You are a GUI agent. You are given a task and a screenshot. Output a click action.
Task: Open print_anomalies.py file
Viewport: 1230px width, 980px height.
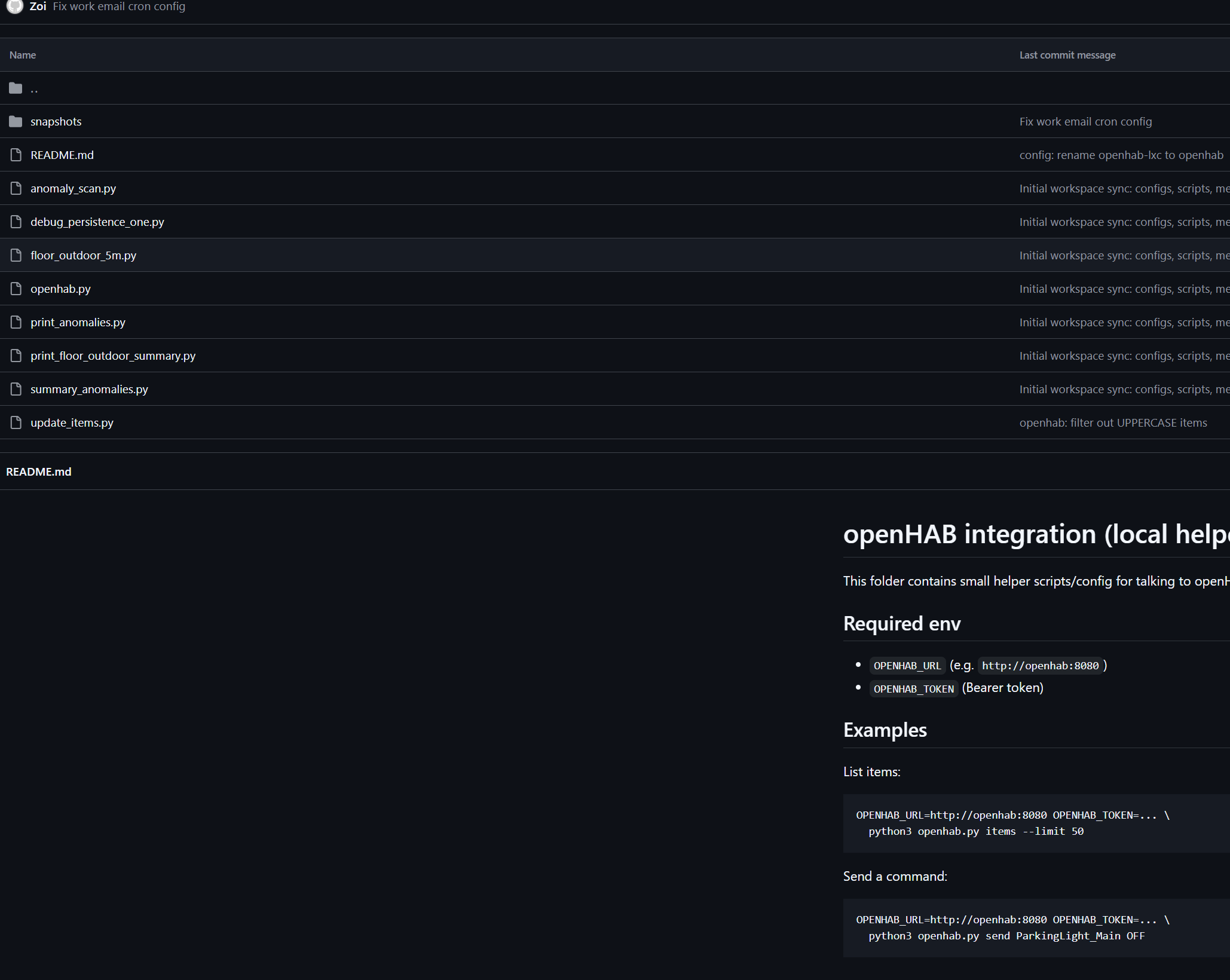pyautogui.click(x=78, y=323)
